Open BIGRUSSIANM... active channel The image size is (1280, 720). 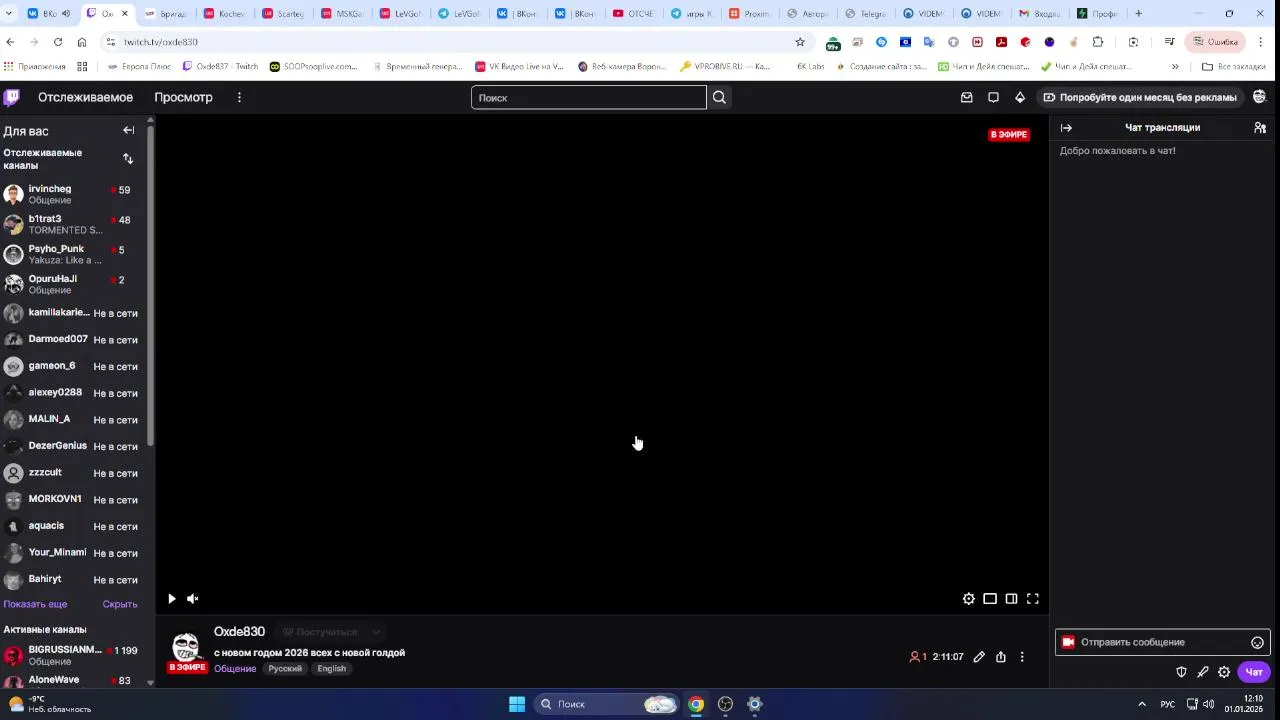pos(75,655)
